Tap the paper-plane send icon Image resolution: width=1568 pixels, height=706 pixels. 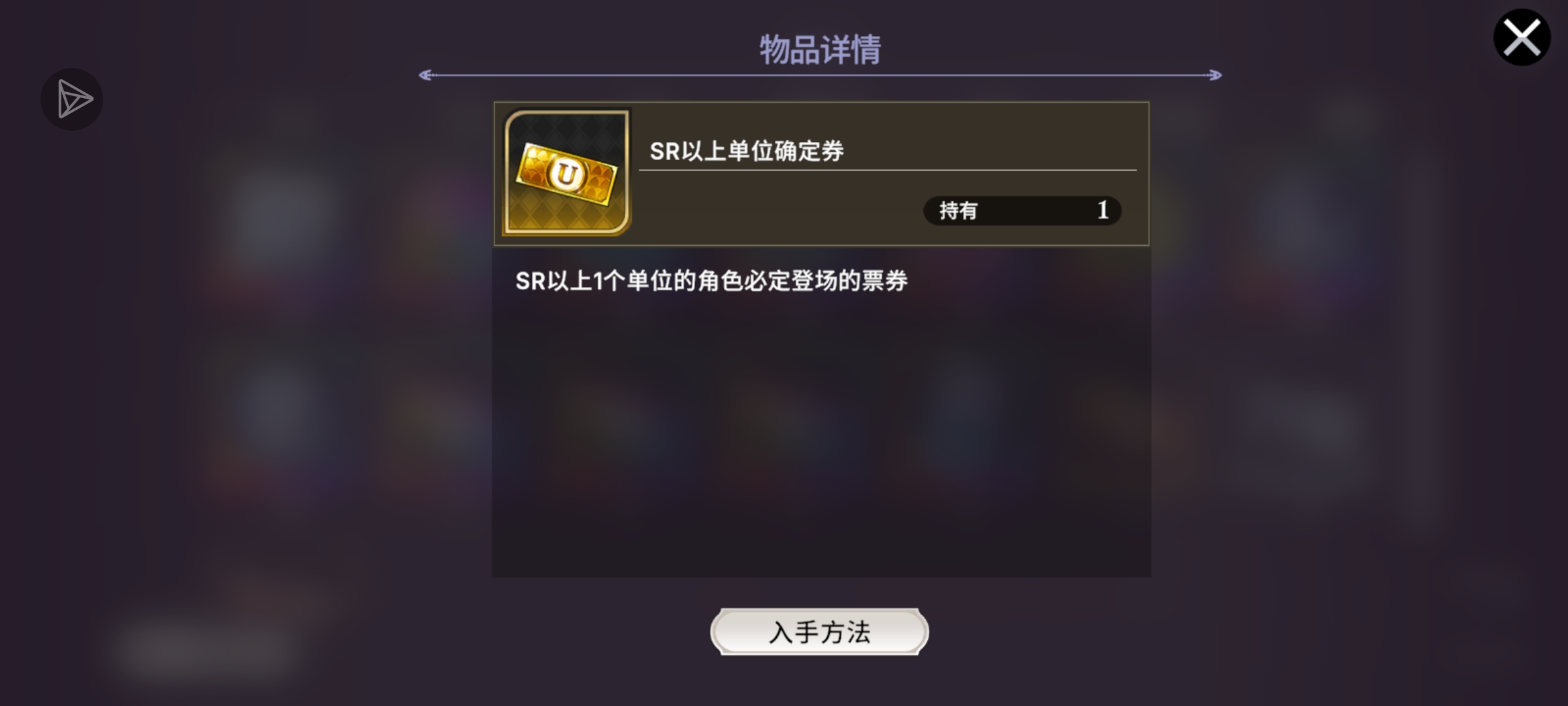pos(72,99)
